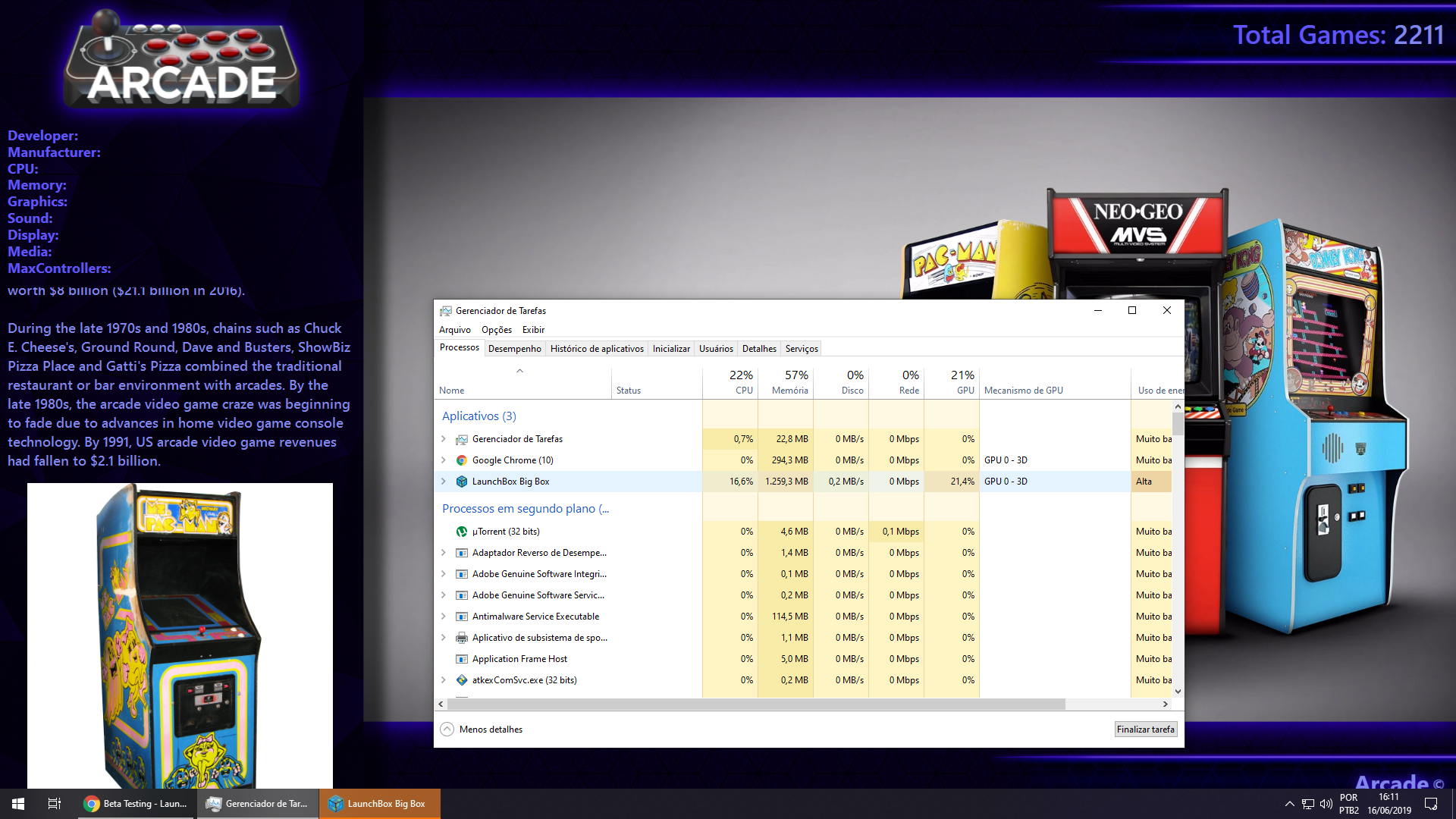Click the vertical scrollbar down arrow
Screen dimensions: 1456x819
[1178, 692]
